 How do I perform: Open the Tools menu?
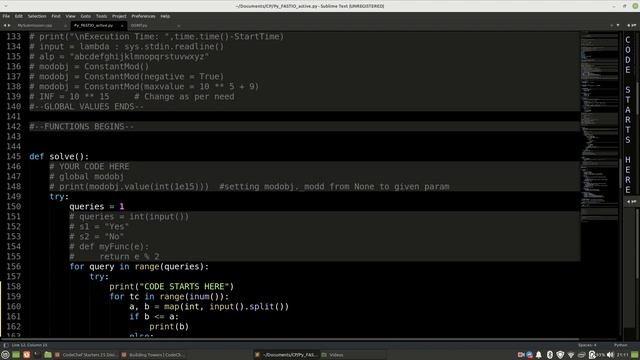click(101, 16)
